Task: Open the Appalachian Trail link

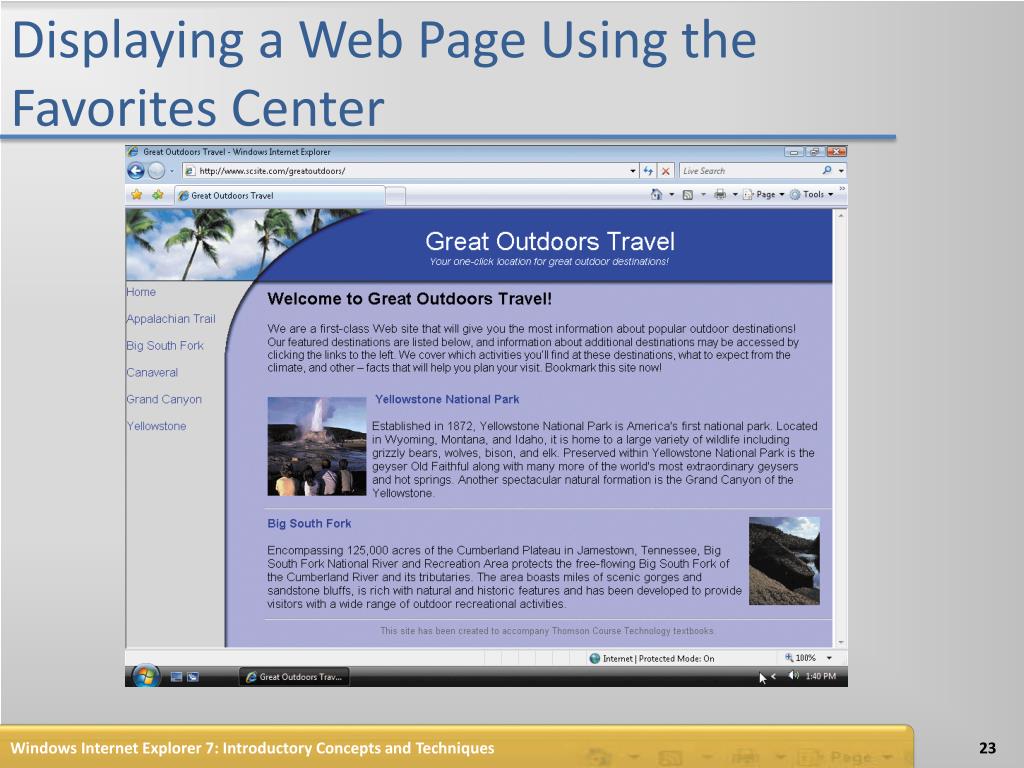Action: (170, 319)
